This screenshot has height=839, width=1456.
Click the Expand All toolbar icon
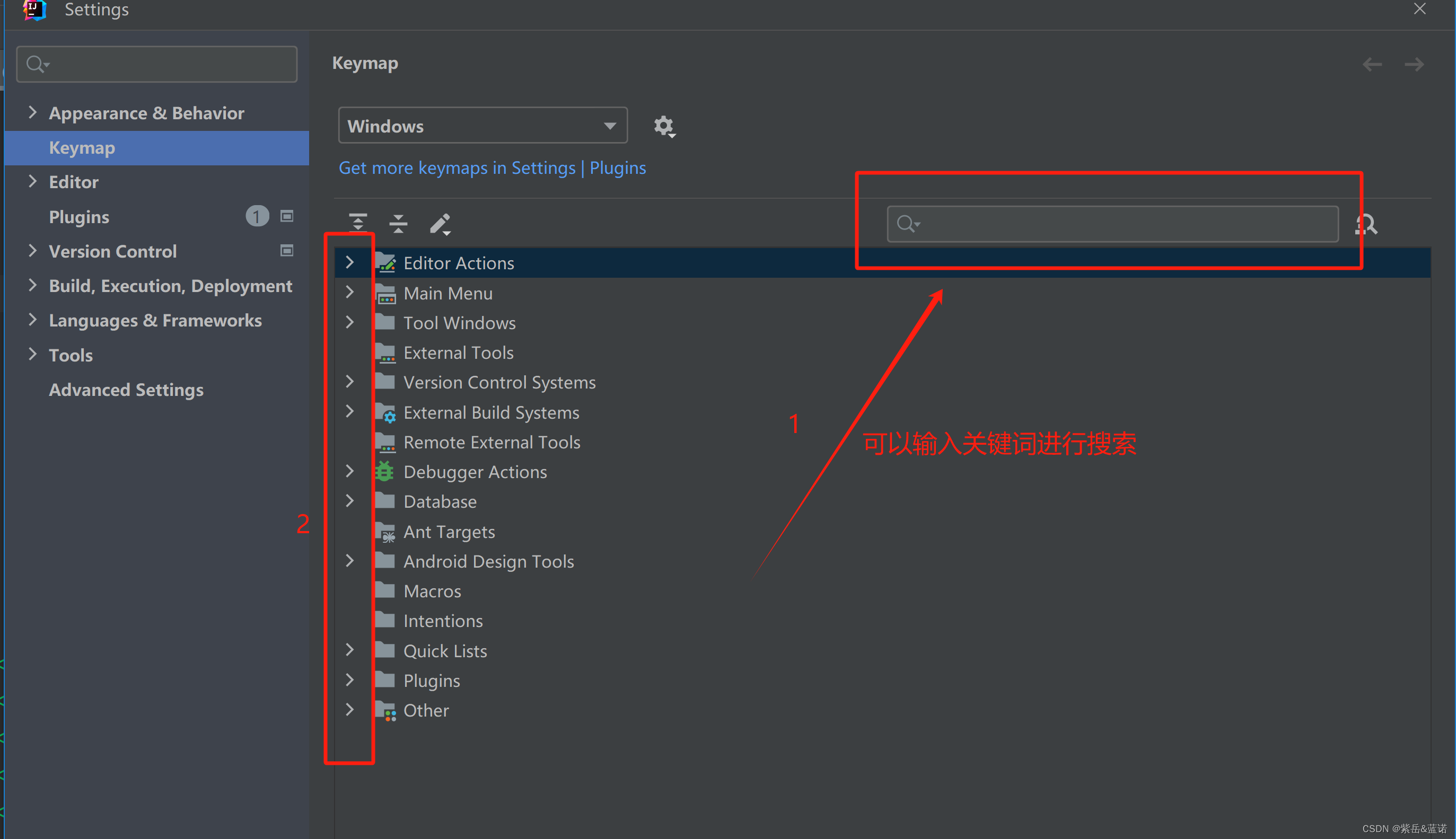(357, 223)
